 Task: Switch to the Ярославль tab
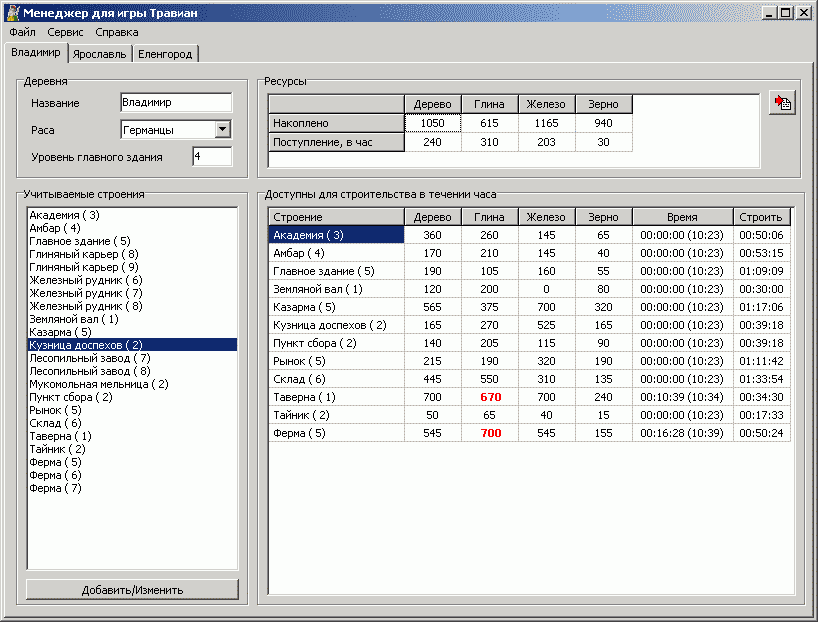(100, 54)
